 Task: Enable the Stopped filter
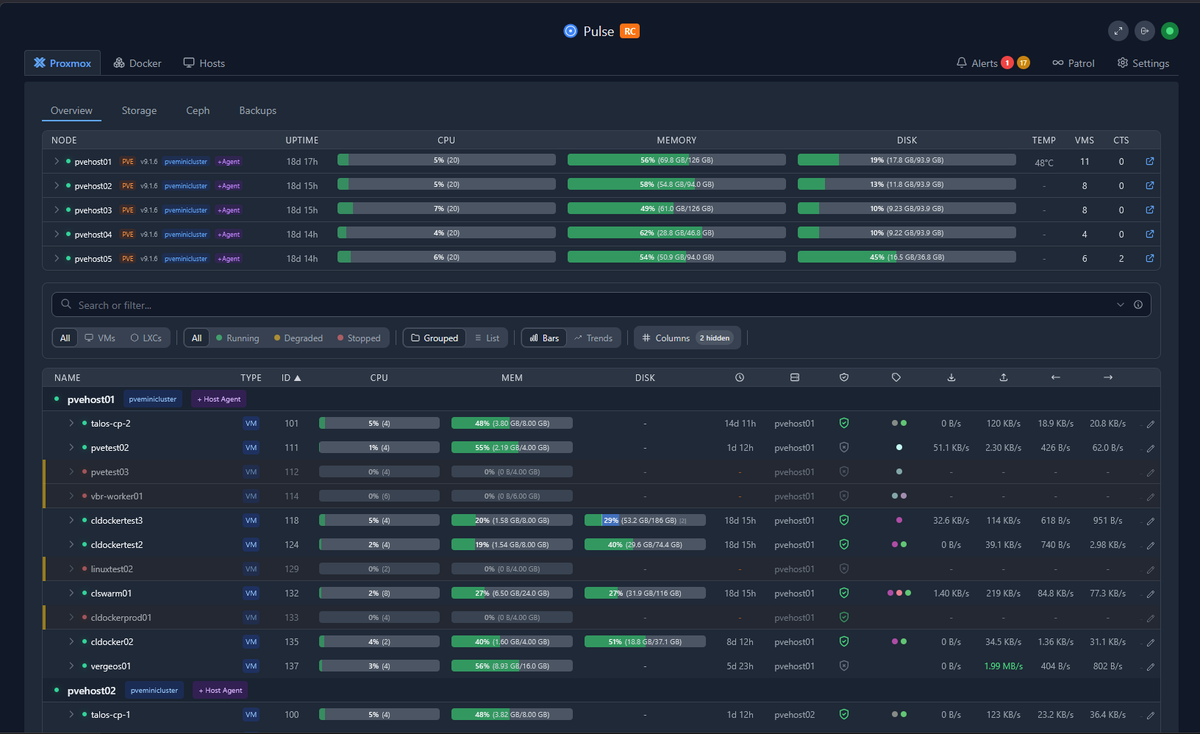[358, 338]
